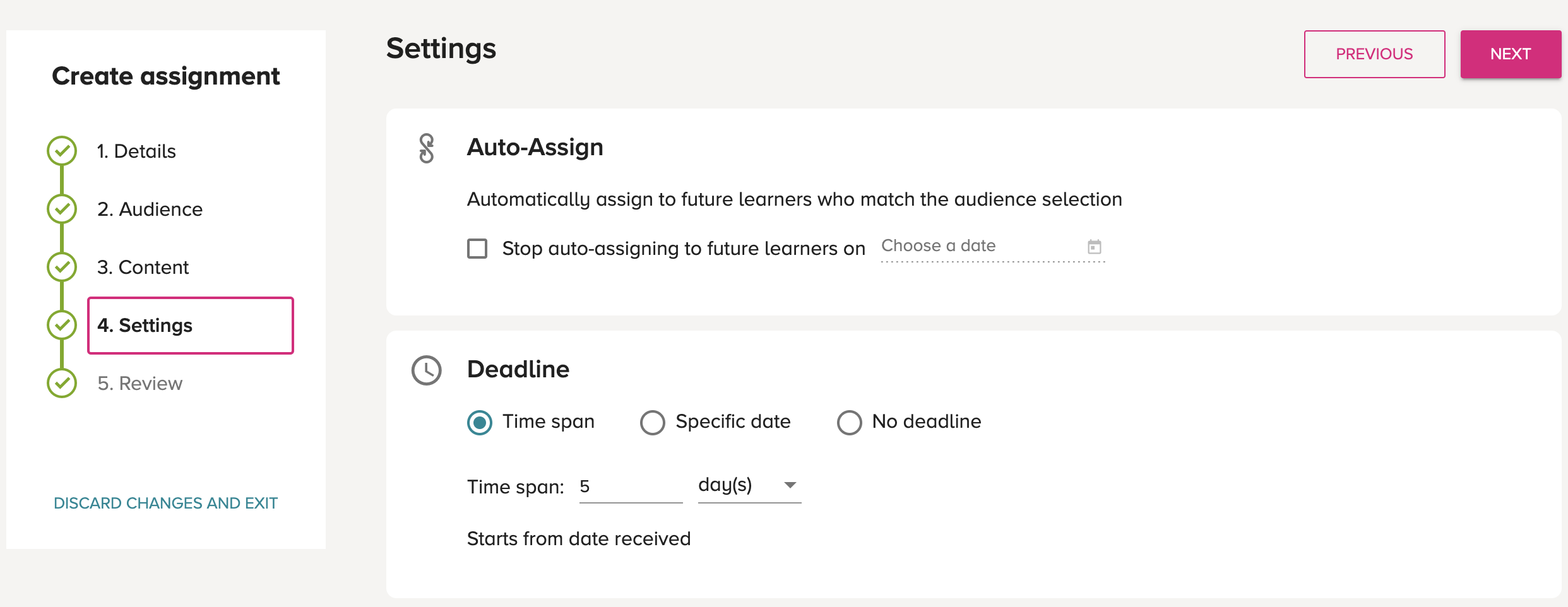This screenshot has width=1568, height=607.
Task: Click the Details step checkmark icon
Action: [62, 151]
